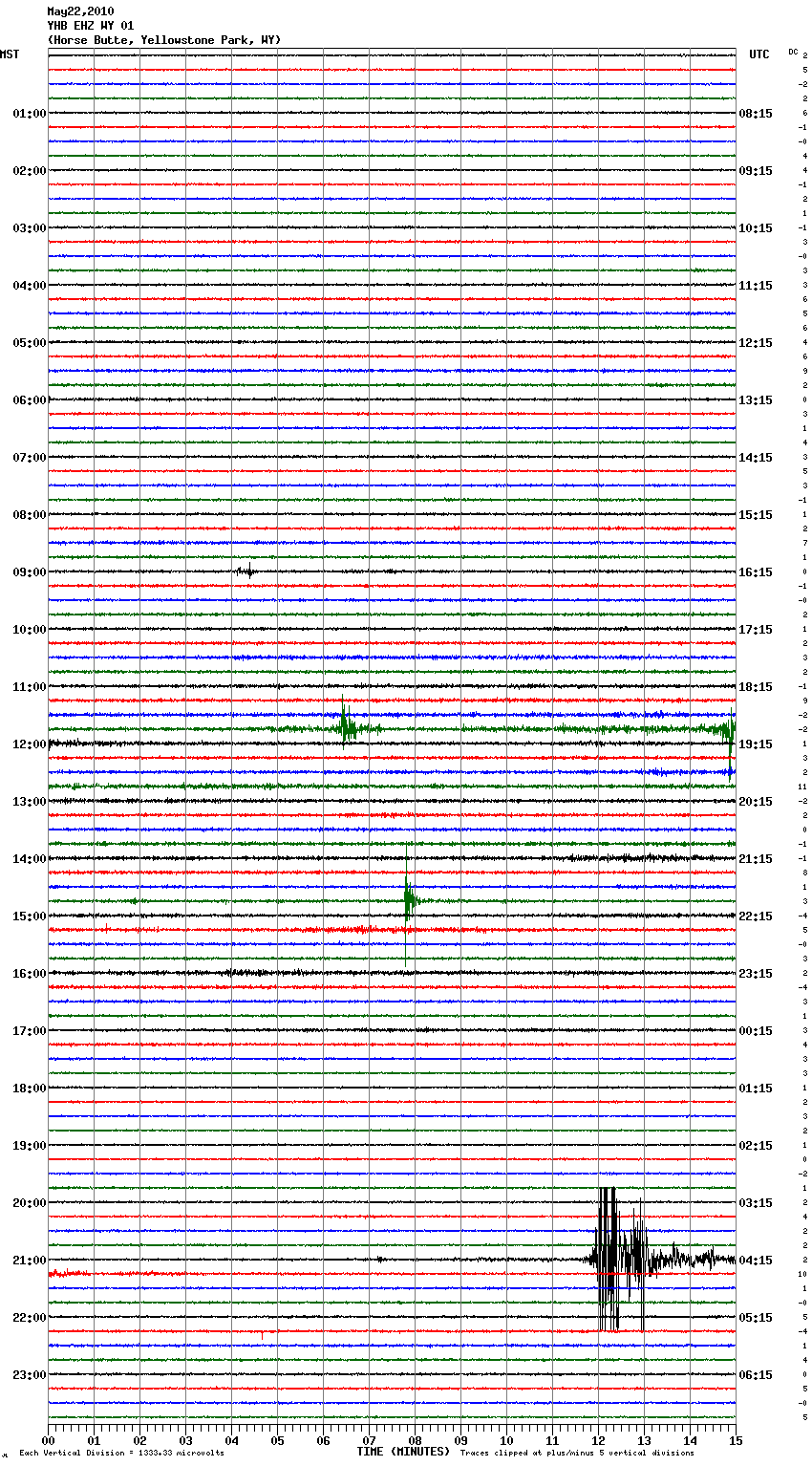Select the 04:00 MST time label
Screen dimensions: 812x1466
30,286
